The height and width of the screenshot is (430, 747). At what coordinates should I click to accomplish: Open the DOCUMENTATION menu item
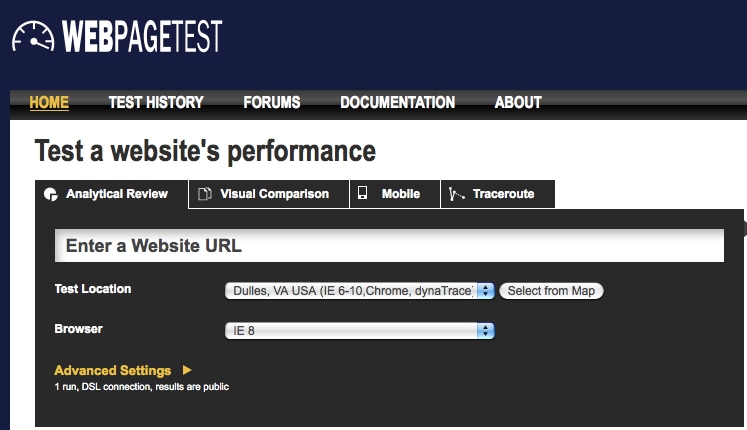click(398, 102)
